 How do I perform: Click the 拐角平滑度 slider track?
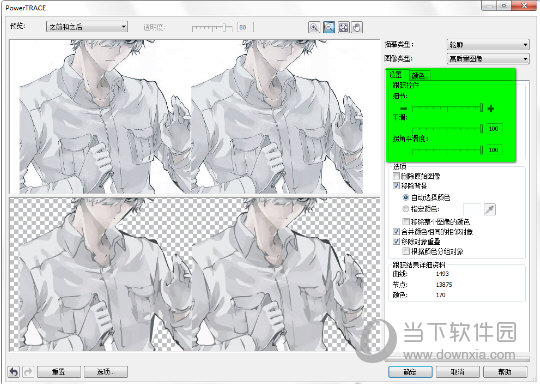(447, 150)
